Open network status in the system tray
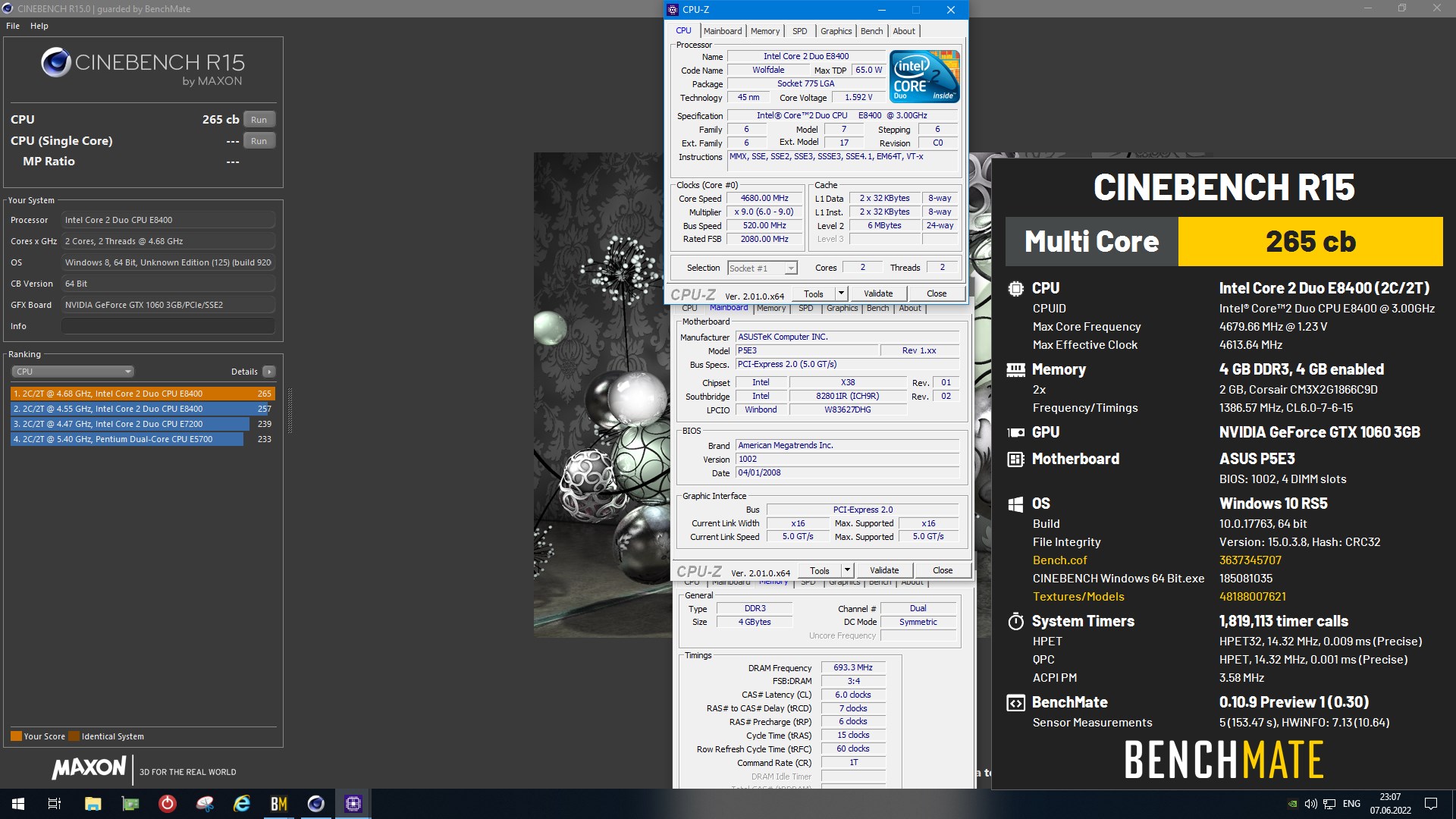 point(1329,804)
